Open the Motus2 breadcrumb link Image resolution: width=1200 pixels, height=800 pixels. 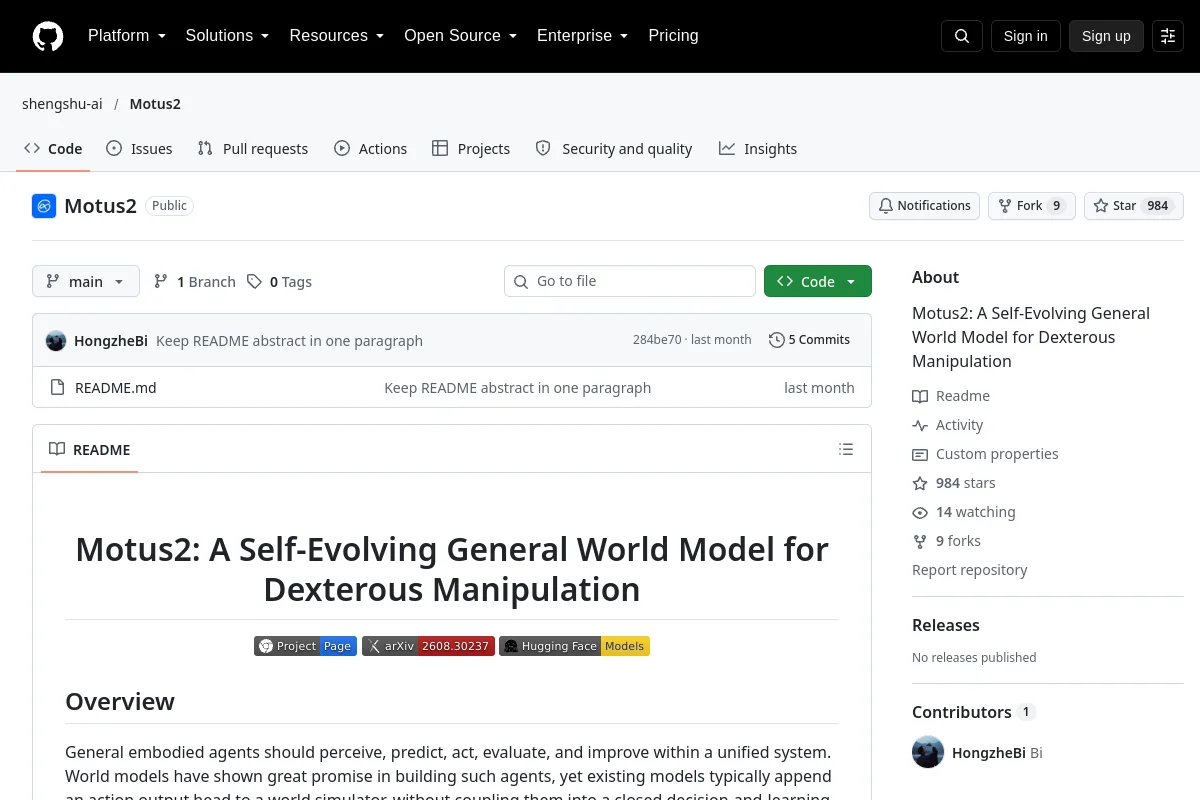(155, 104)
